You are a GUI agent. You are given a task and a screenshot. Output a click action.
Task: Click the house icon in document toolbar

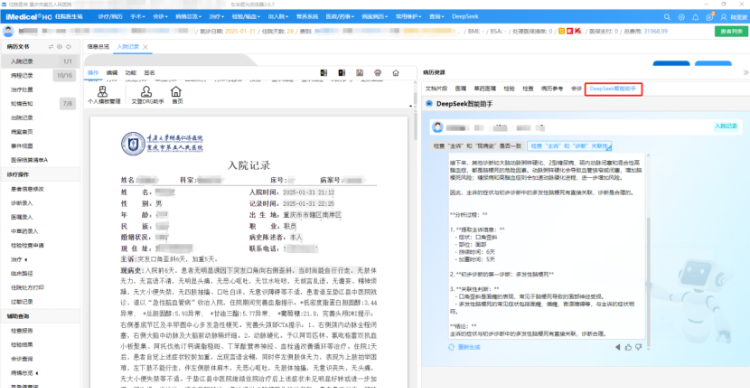coord(396,73)
